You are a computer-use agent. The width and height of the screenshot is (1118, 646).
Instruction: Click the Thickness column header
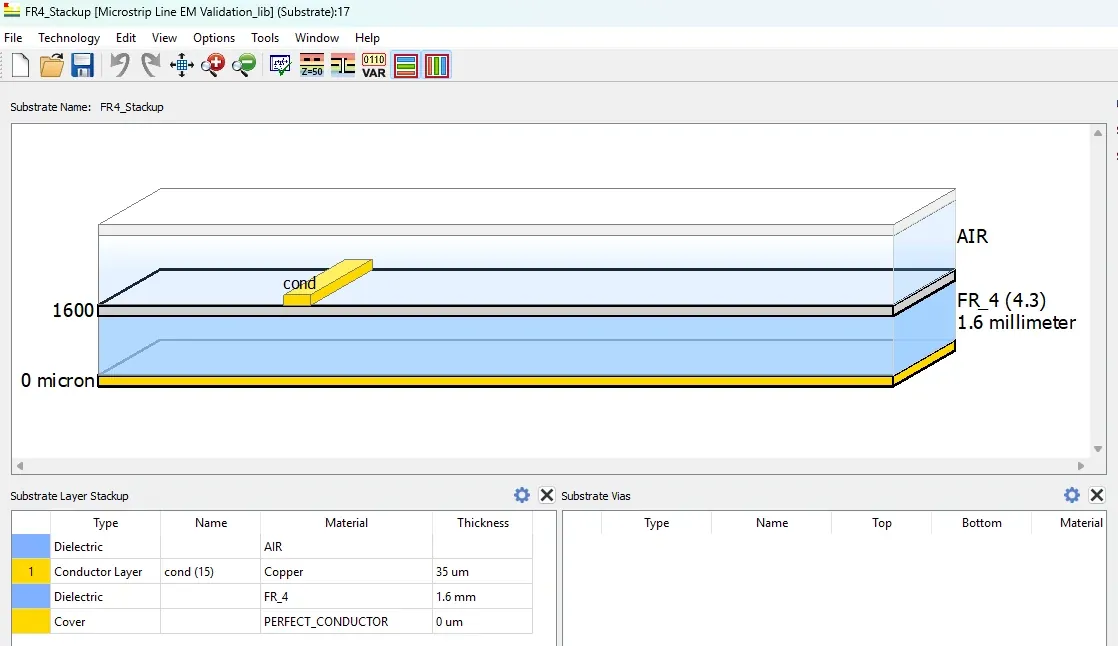(x=483, y=523)
